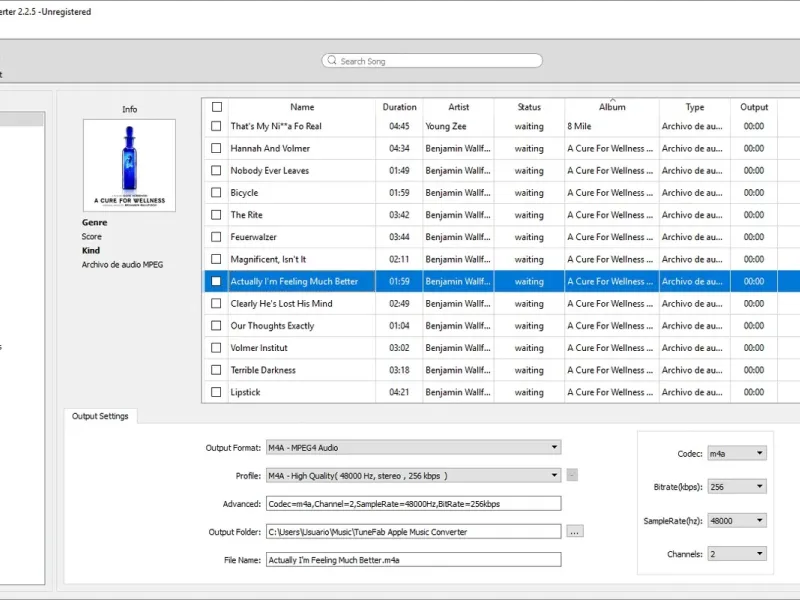This screenshot has width=800, height=600.
Task: Check the box for Hannah And Volmer
Action: pyautogui.click(x=216, y=148)
